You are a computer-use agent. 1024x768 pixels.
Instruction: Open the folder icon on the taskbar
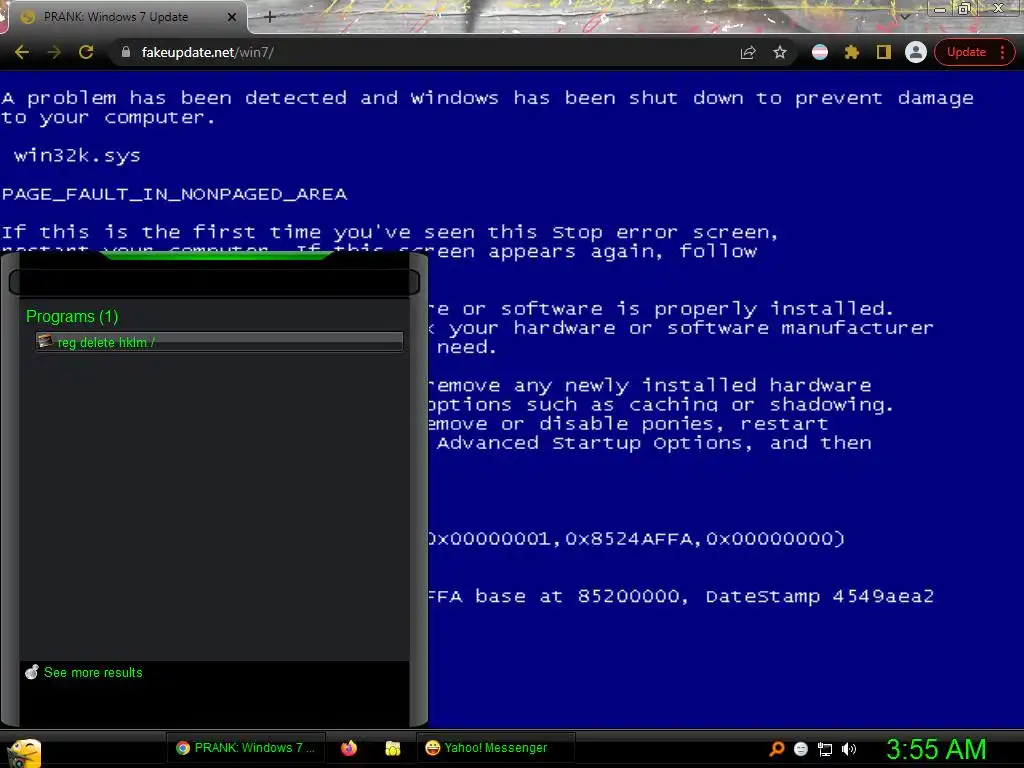tap(392, 748)
